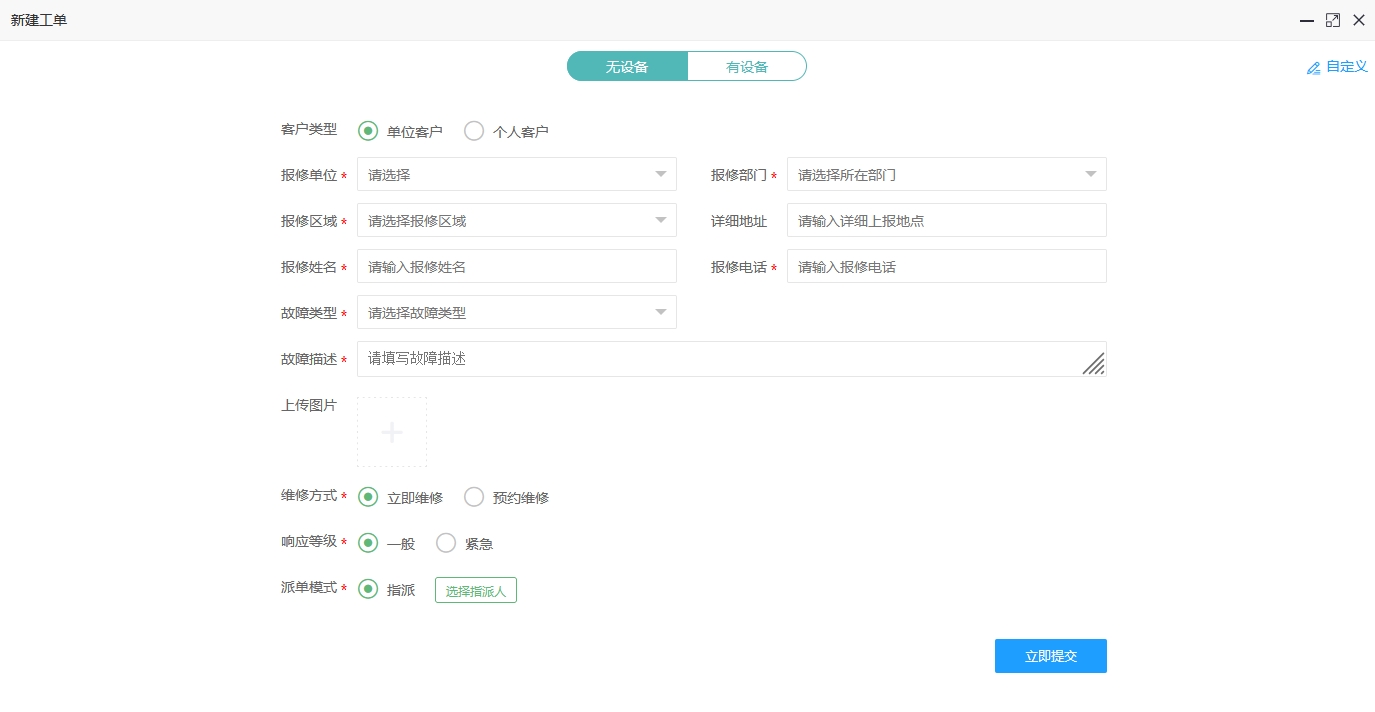
Task: Open the 自定义 customization link
Action: pos(1344,67)
